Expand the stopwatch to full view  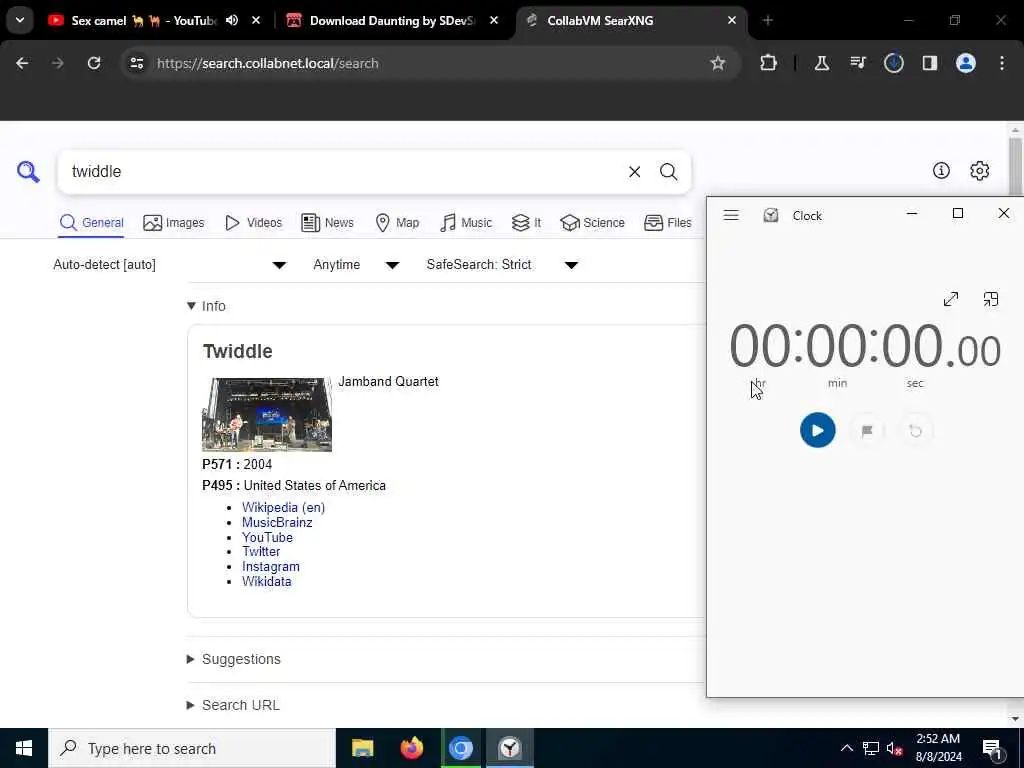[x=951, y=299]
